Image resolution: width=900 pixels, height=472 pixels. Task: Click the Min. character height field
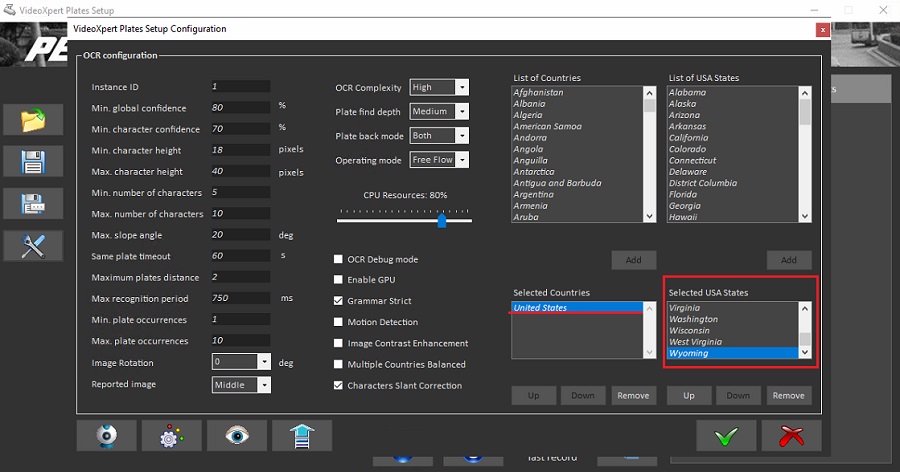(240, 150)
